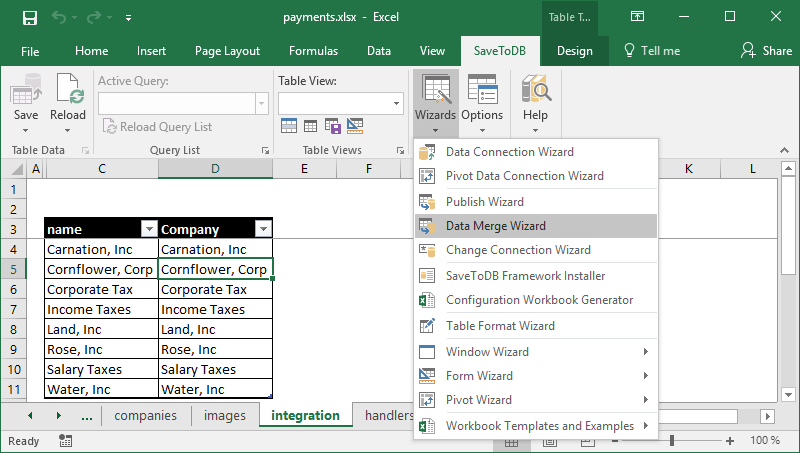This screenshot has width=800, height=453.
Task: Launch SaveToDB Framework Installer
Action: 536,276
